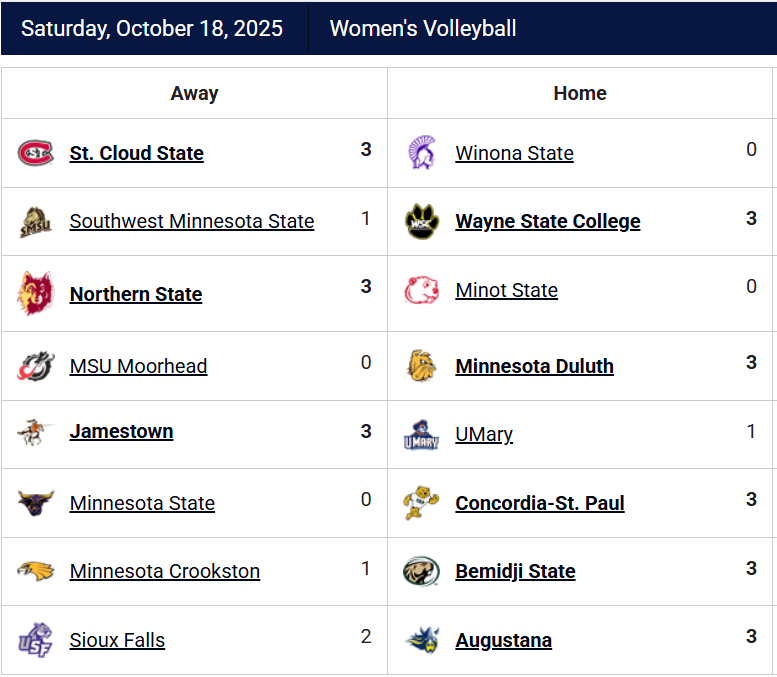Select the Saturday, October 18, 2025 date header
Viewport: 777px width, 677px height.
pyautogui.click(x=152, y=28)
